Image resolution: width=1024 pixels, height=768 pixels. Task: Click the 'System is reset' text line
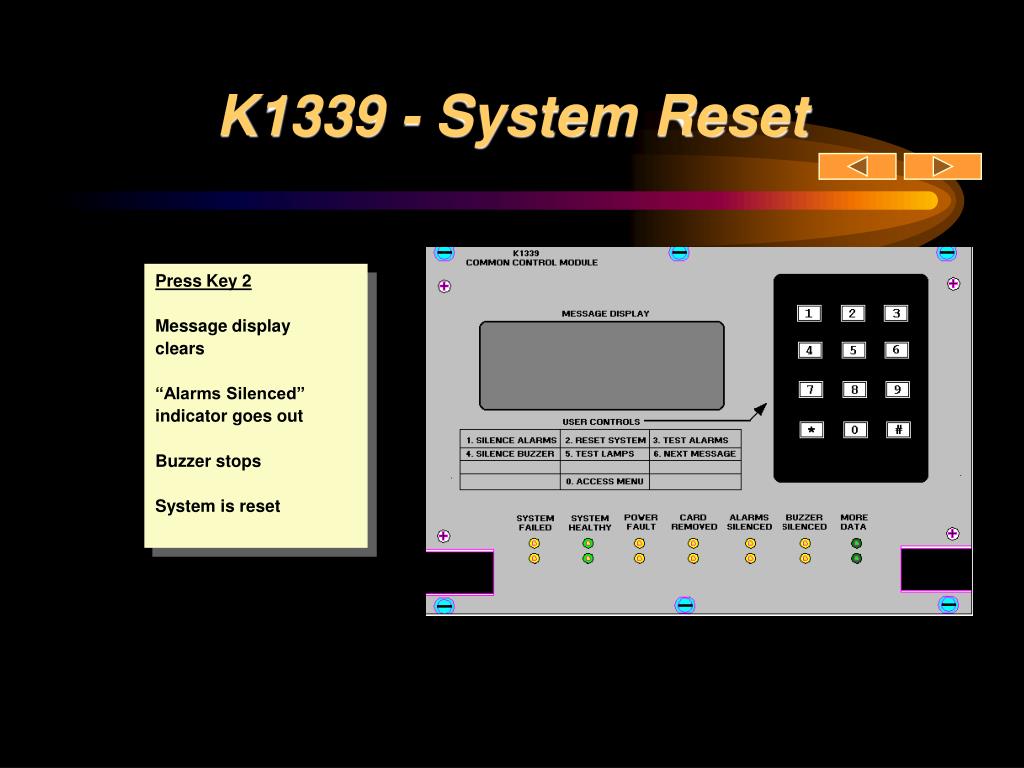(x=217, y=506)
